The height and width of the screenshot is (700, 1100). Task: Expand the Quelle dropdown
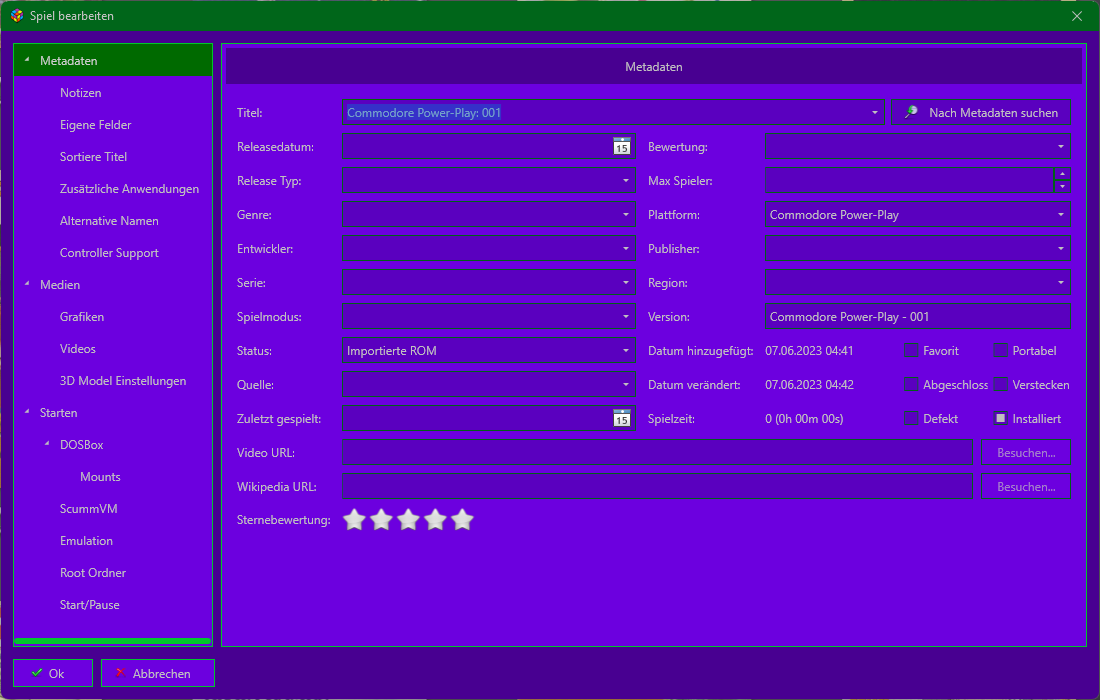click(x=626, y=384)
